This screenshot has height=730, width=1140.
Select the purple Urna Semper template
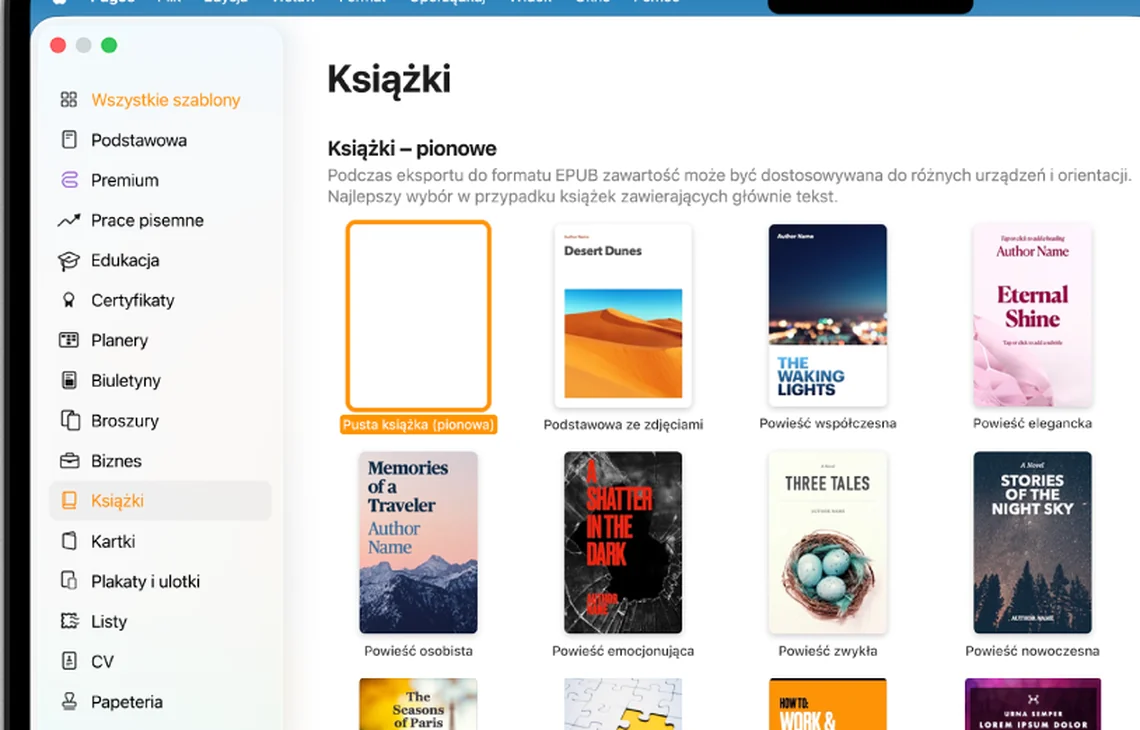[x=1032, y=704]
